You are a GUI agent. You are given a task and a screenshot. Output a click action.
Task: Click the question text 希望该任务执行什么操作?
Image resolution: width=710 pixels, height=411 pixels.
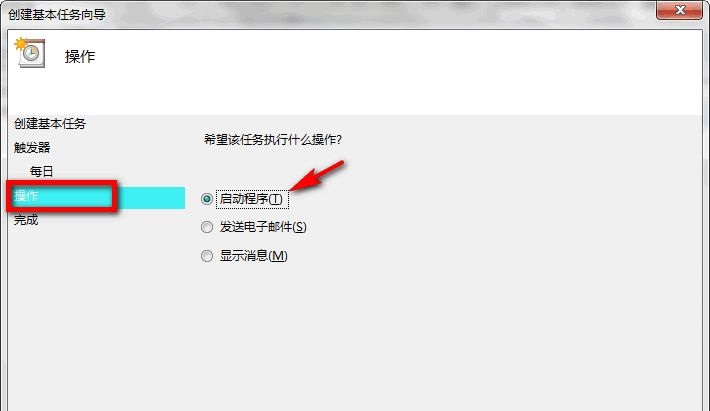point(273,139)
